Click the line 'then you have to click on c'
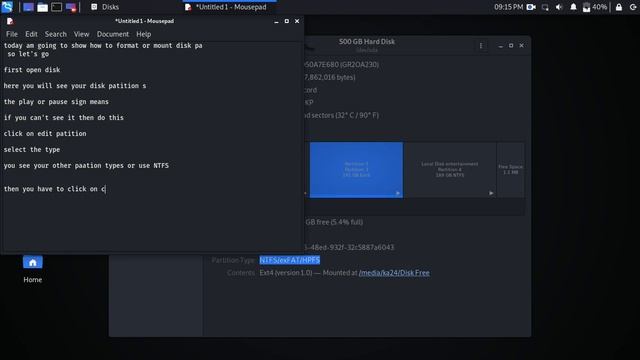 coord(54,189)
